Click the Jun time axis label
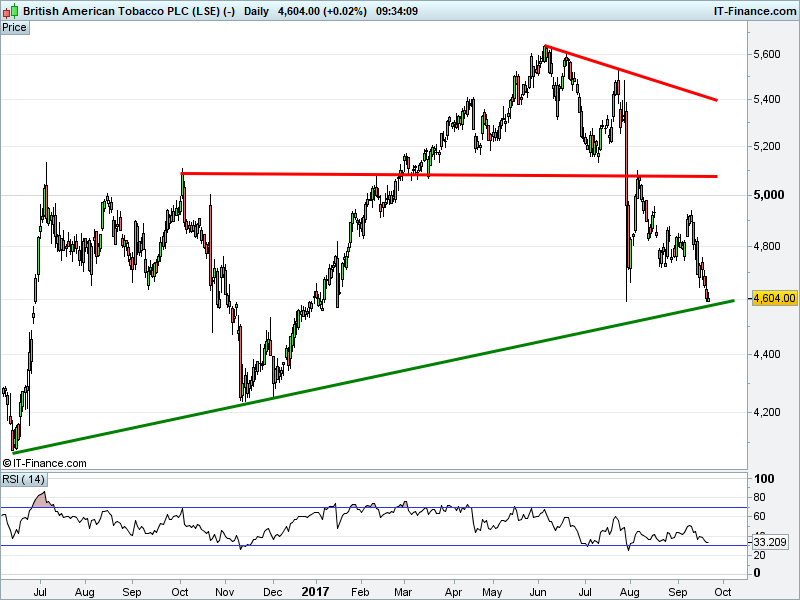 coord(538,592)
